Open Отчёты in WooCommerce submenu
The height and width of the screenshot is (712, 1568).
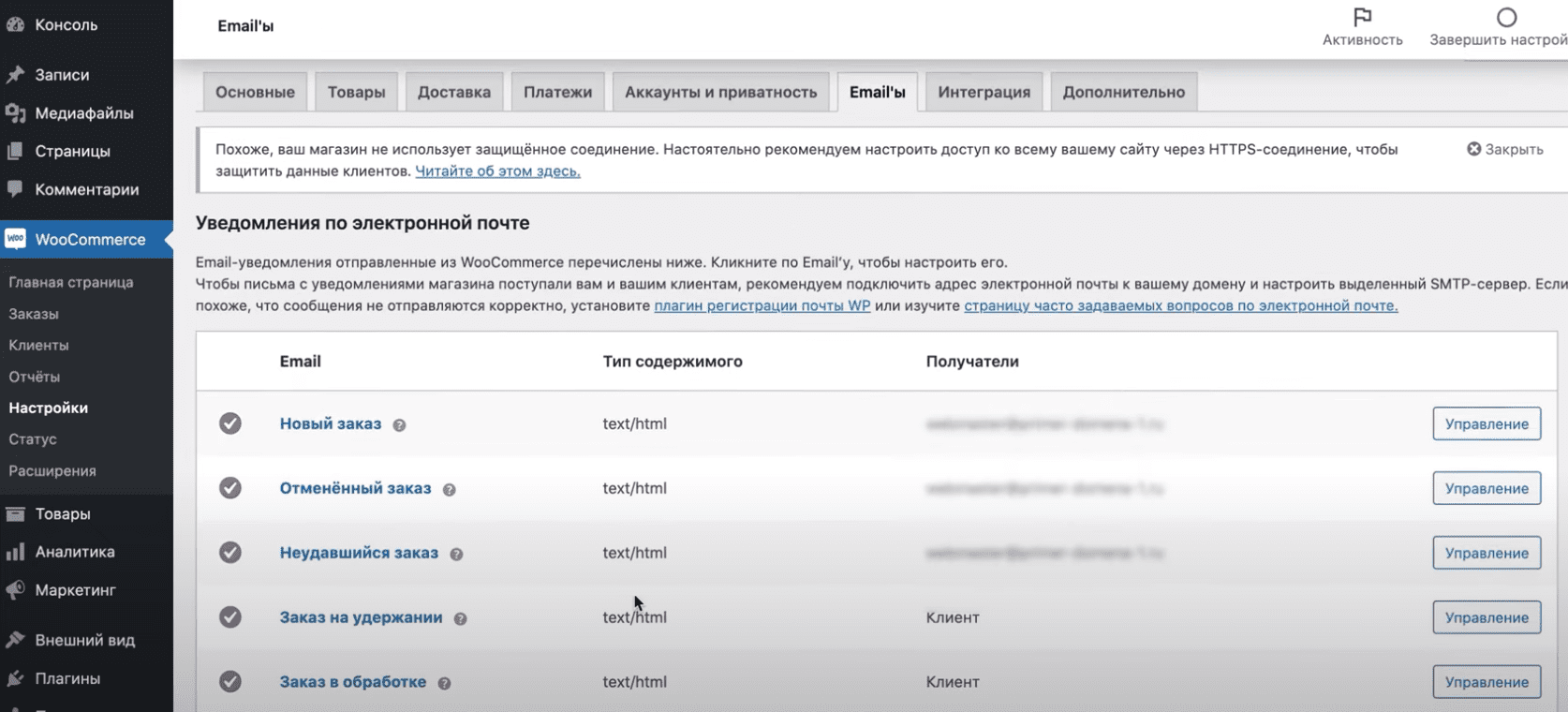click(x=35, y=377)
